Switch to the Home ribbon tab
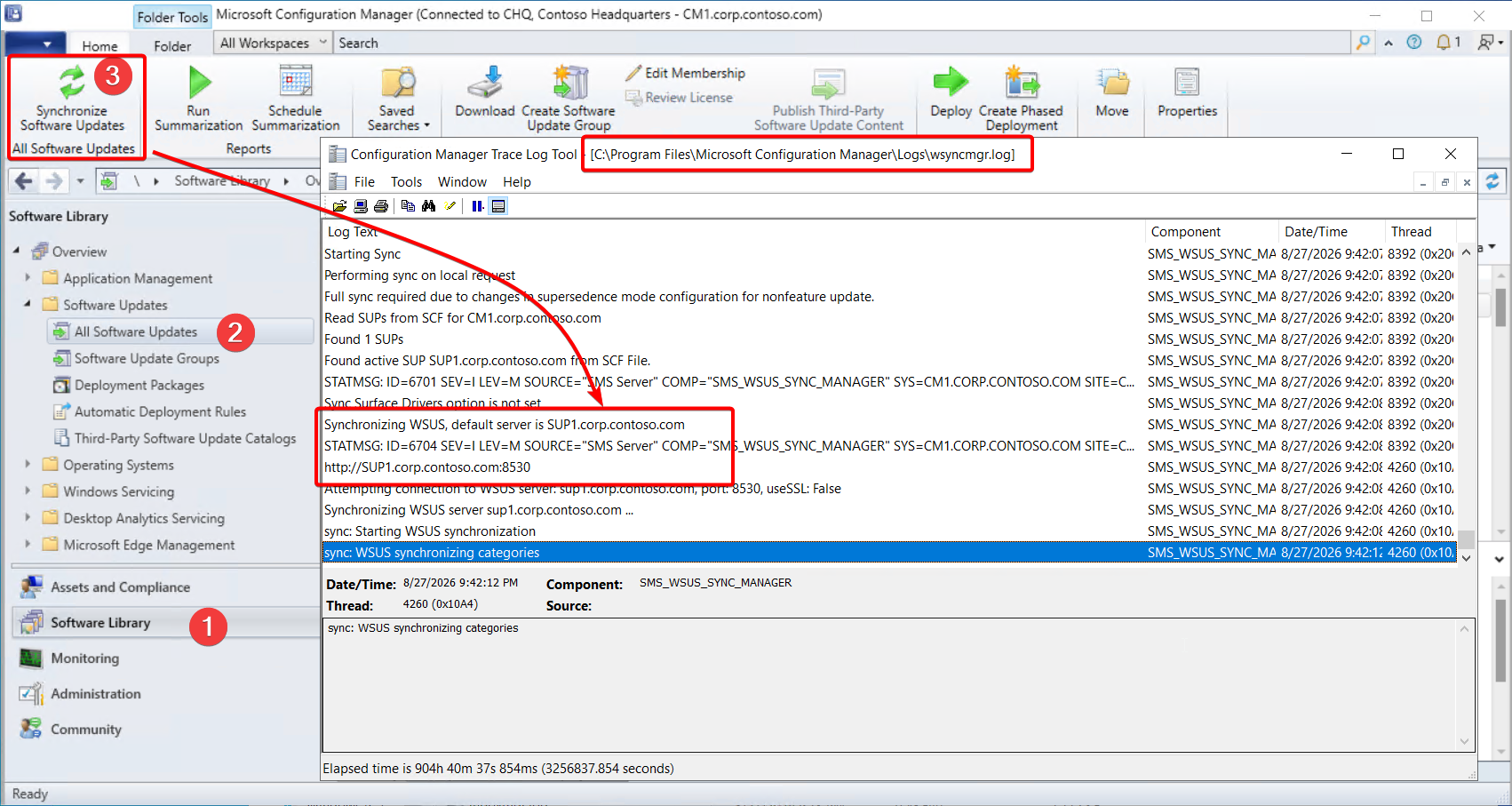The height and width of the screenshot is (806, 1512). (x=99, y=45)
